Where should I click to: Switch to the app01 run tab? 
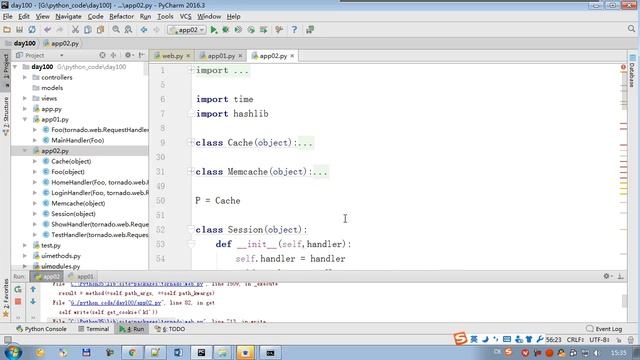[x=81, y=277]
